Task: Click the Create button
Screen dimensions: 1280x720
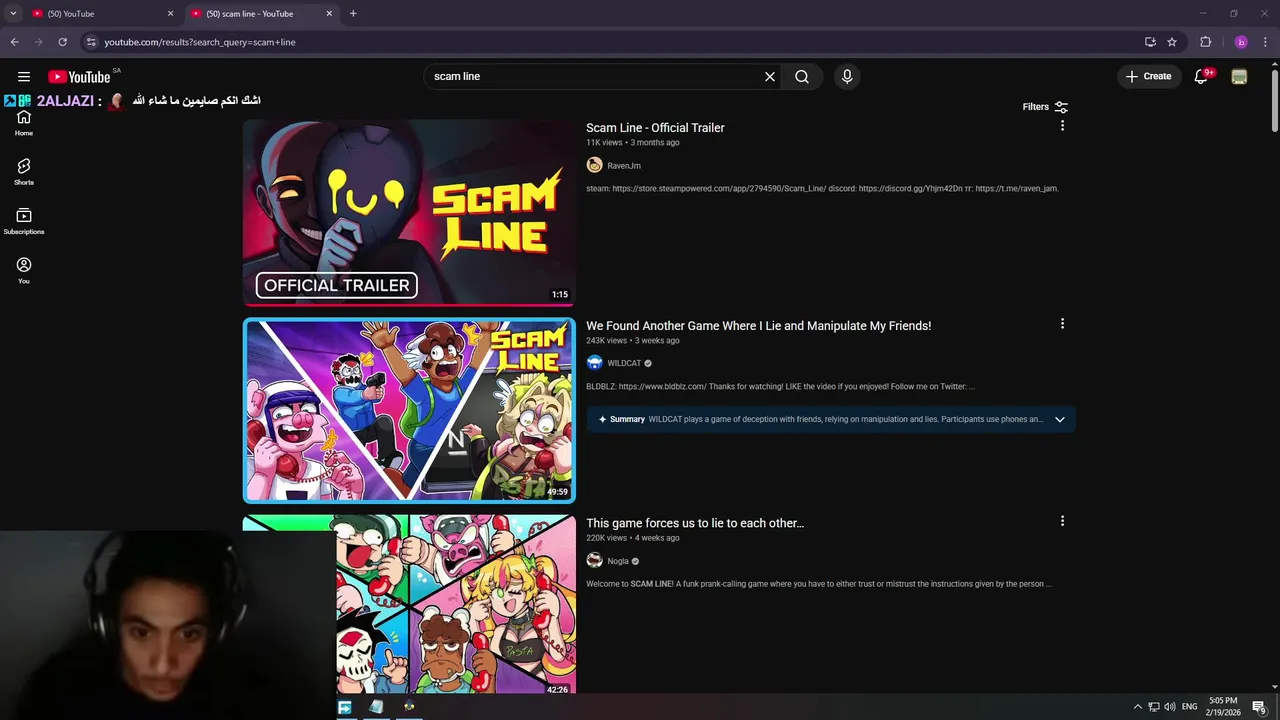Action: click(x=1148, y=77)
